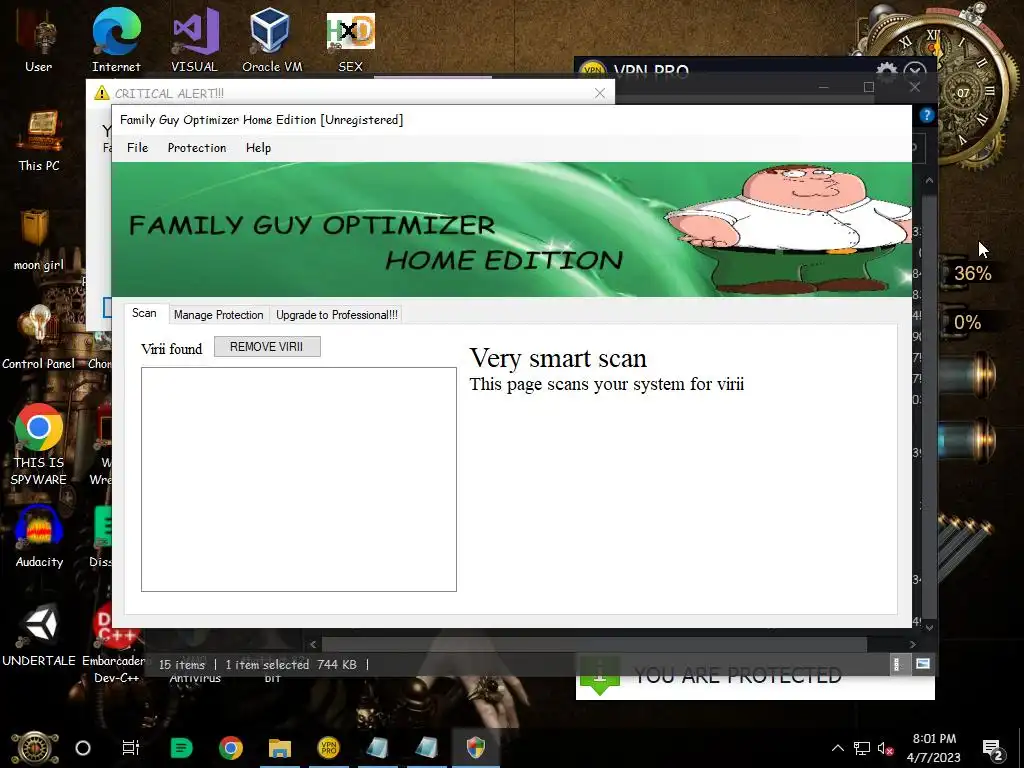The width and height of the screenshot is (1024, 768).
Task: Switch to the Scan tab
Action: tap(144, 313)
